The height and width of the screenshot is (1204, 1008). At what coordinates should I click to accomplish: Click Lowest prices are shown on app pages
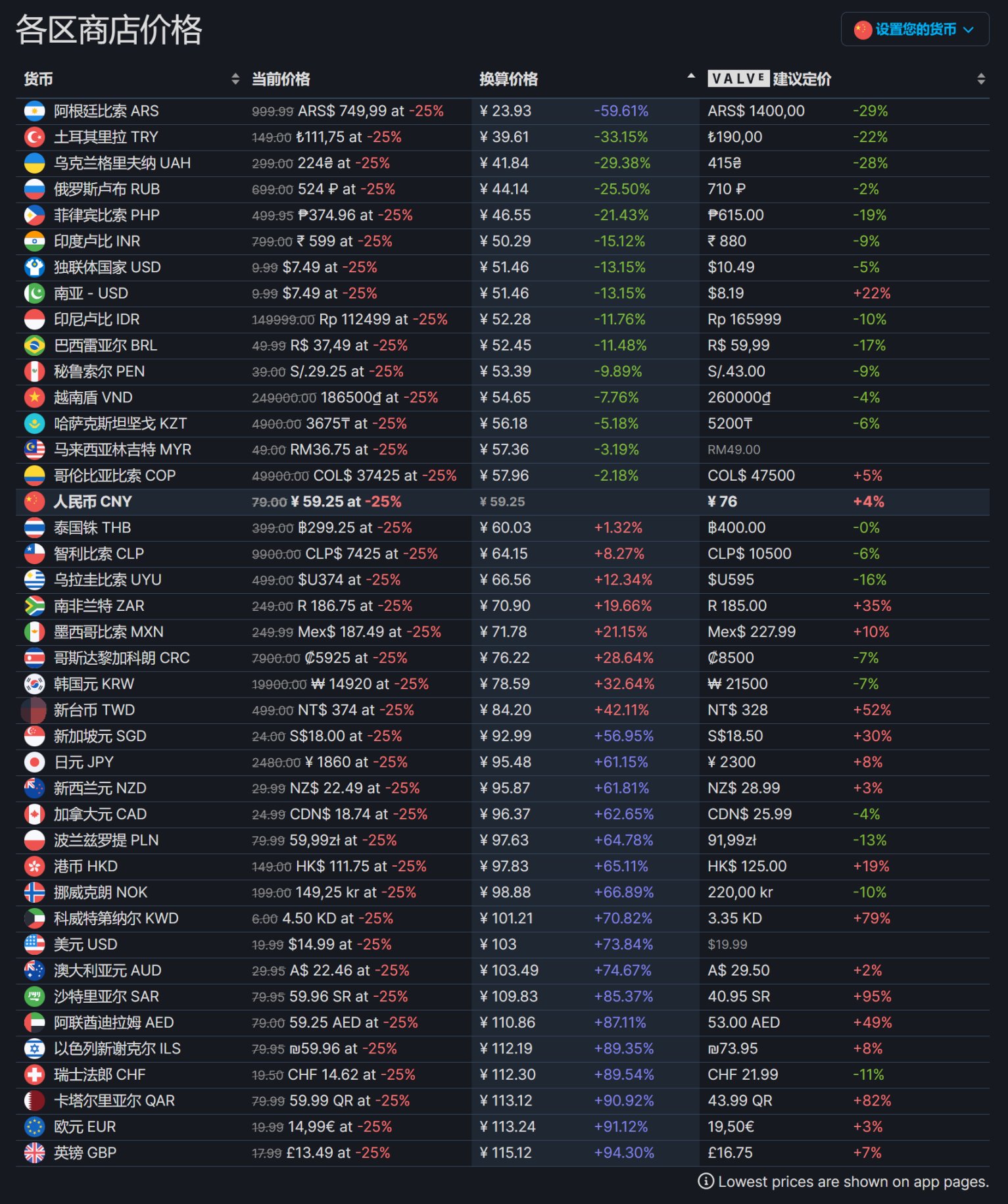853,1182
